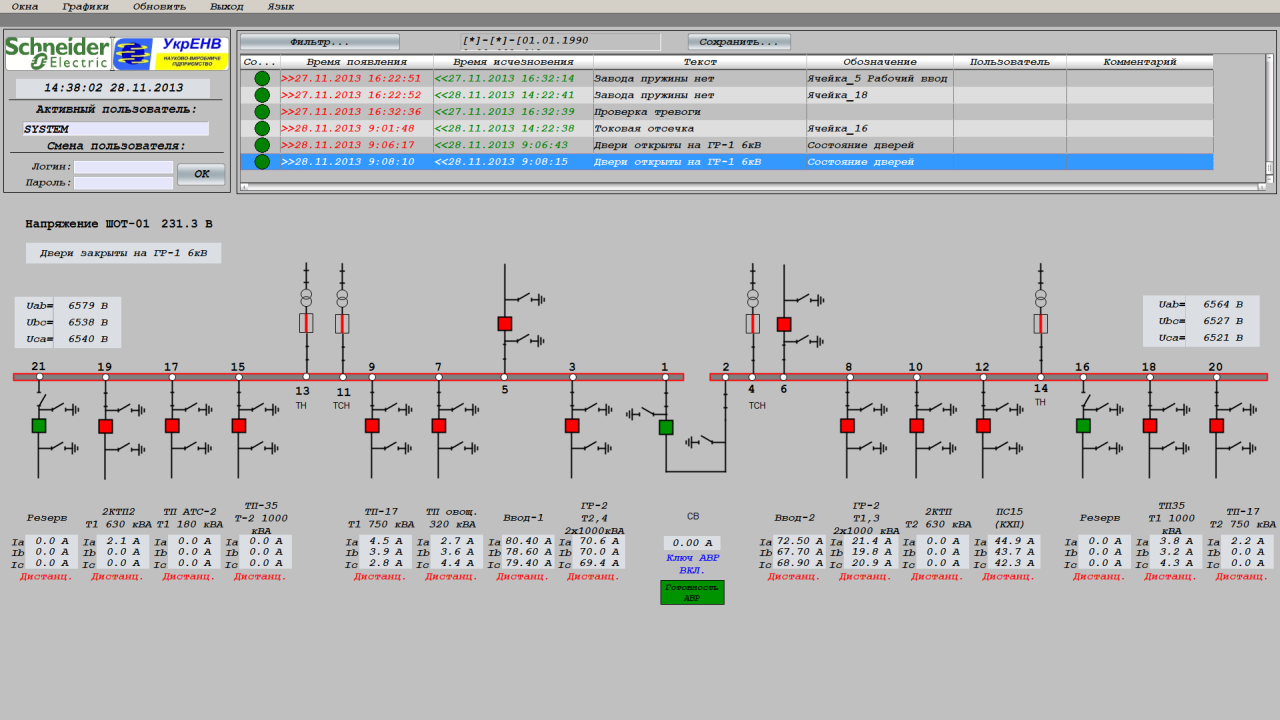Select the highlighted 9:08:10 alarm row

click(x=700, y=162)
